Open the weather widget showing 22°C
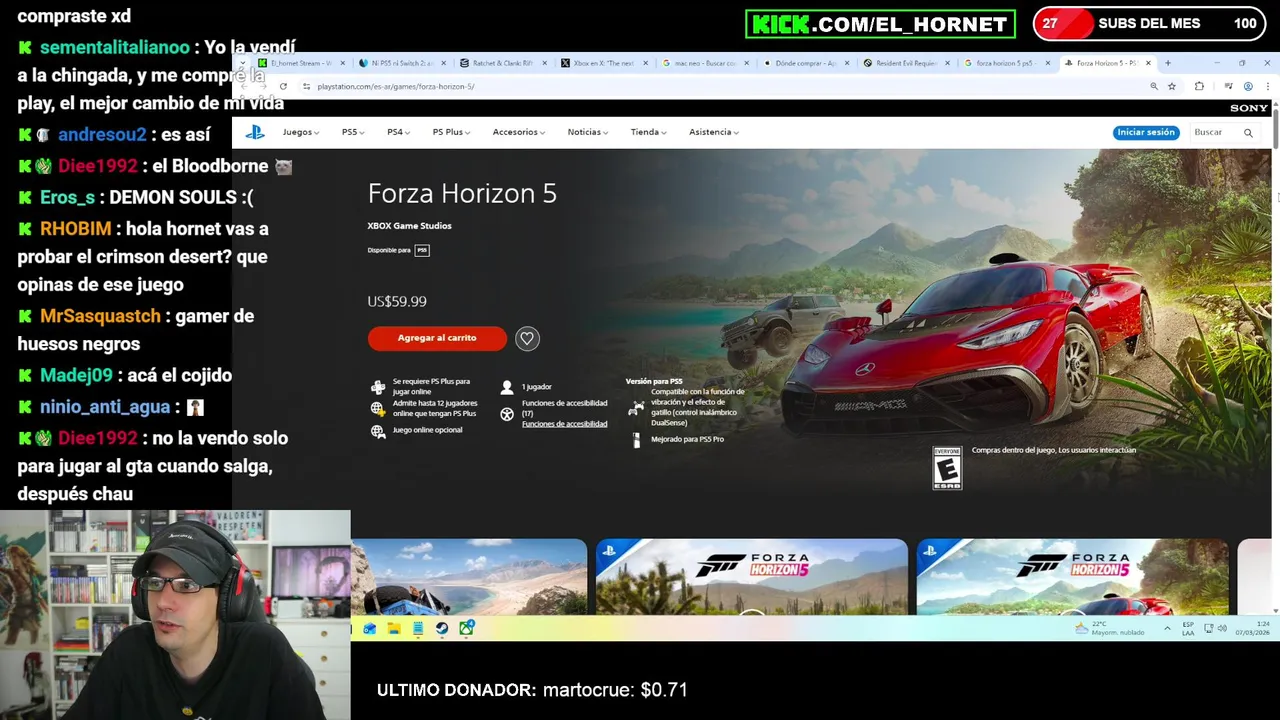Viewport: 1280px width, 720px height. pos(1109,628)
